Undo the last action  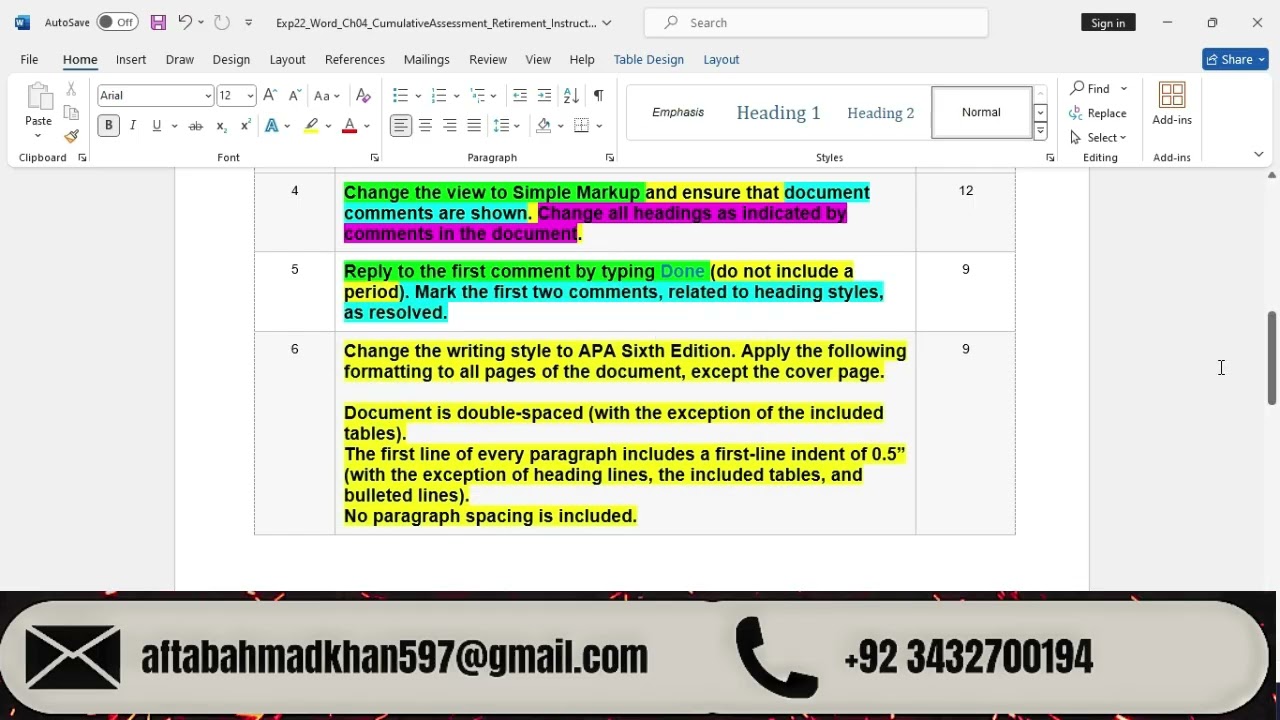pyautogui.click(x=184, y=22)
